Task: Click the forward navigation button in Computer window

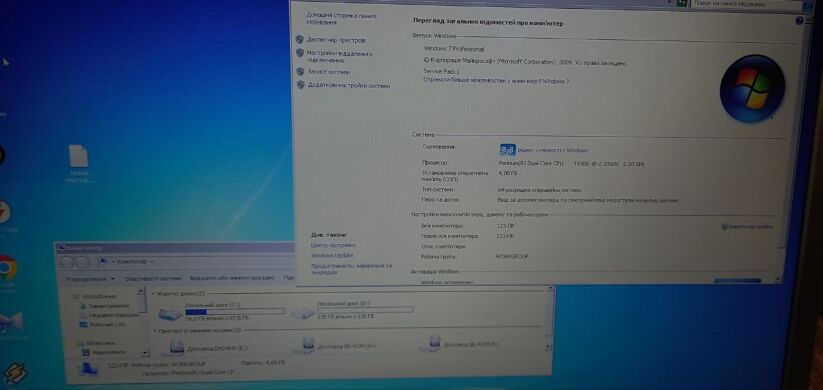Action: coord(82,262)
